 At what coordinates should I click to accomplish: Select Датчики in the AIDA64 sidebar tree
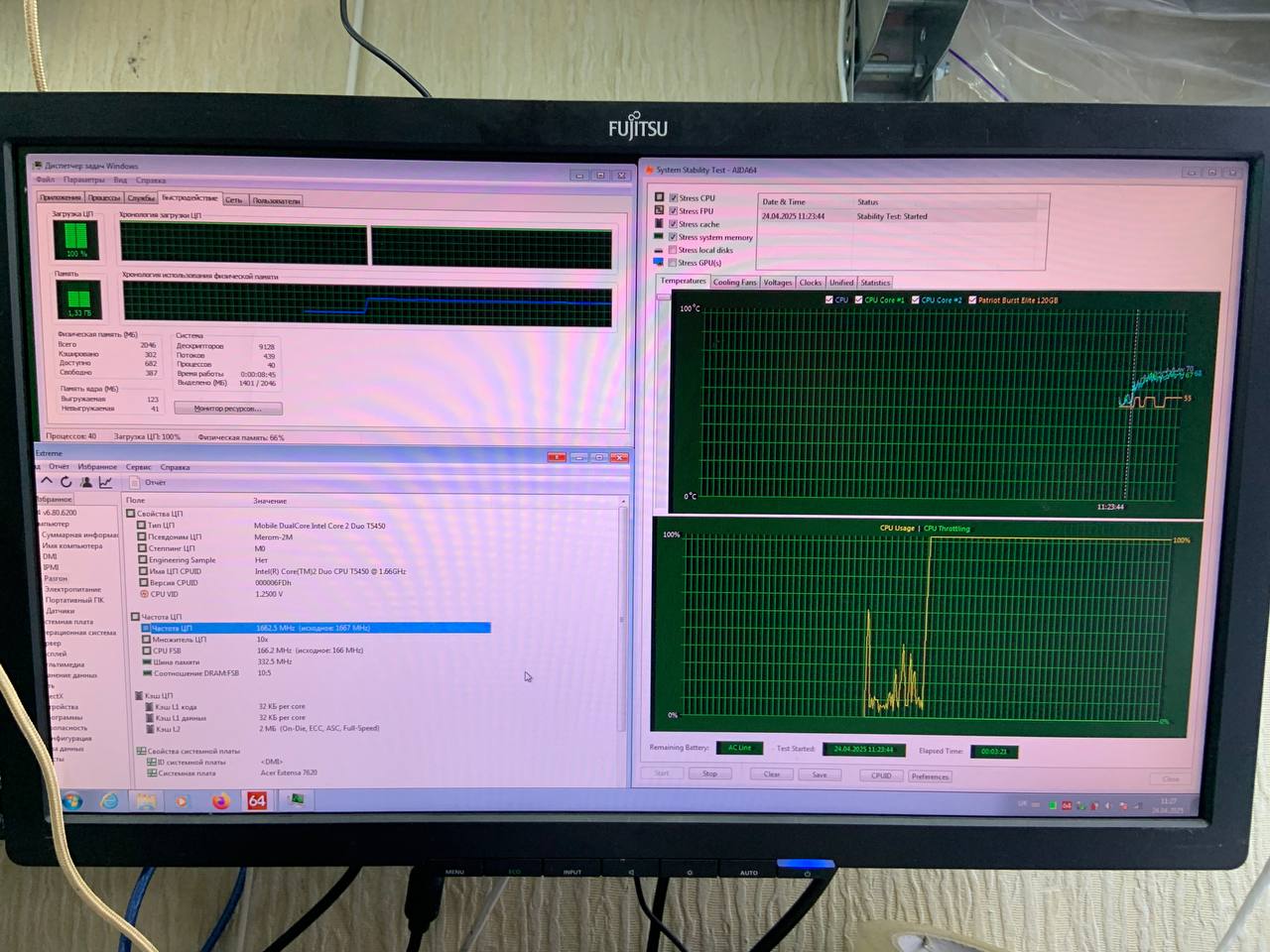click(x=60, y=611)
